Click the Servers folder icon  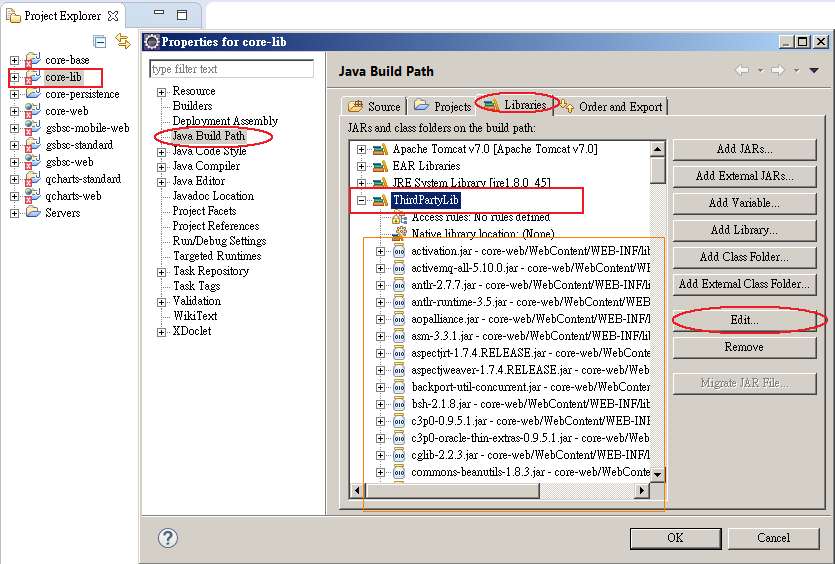32,213
